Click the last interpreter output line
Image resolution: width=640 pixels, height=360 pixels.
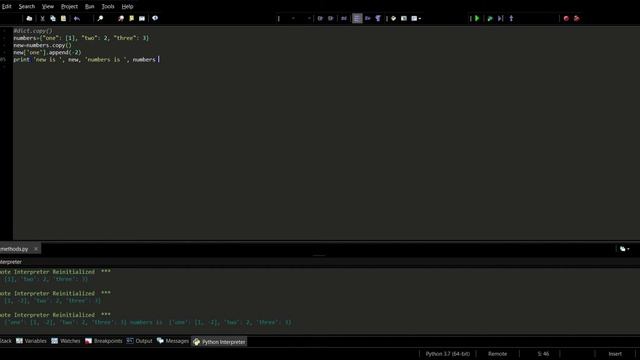(x=147, y=322)
